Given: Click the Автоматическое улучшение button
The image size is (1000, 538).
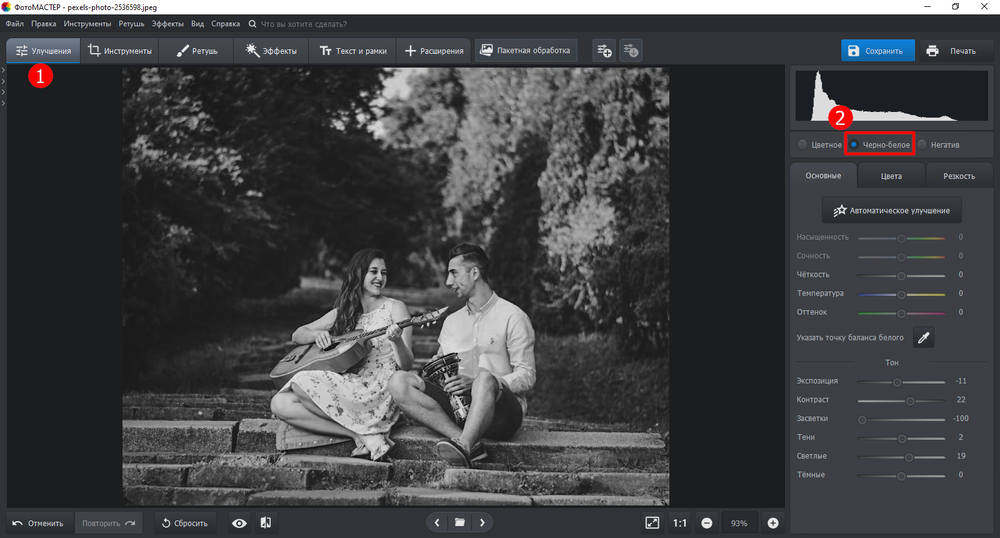Looking at the screenshot, I should pos(891,211).
